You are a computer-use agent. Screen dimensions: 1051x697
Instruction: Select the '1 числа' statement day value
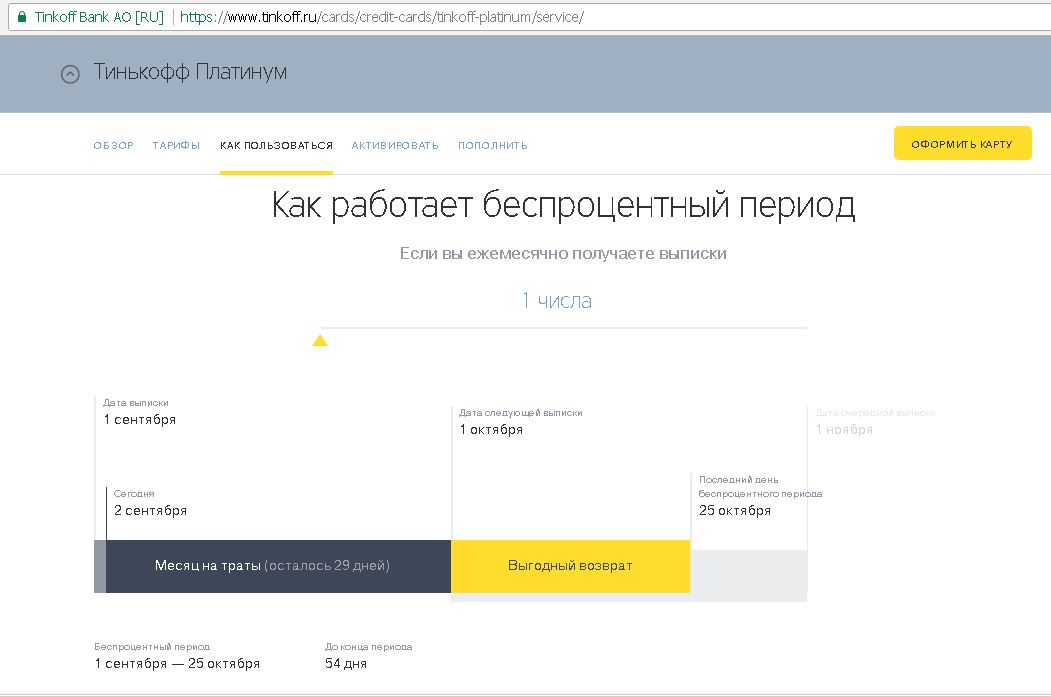click(x=557, y=301)
